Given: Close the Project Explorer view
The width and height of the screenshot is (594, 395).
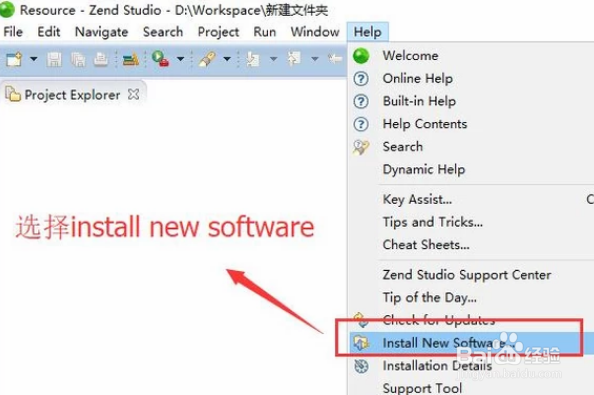Looking at the screenshot, I should click(133, 94).
